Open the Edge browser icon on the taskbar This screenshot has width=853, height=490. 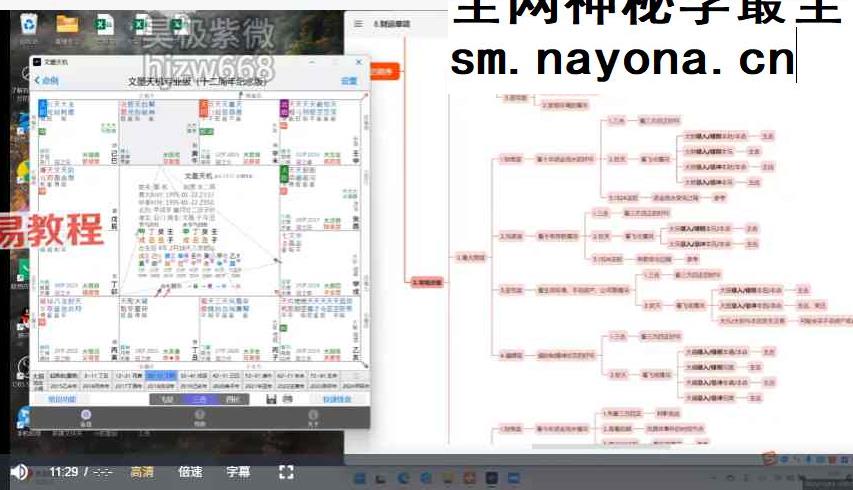[x=403, y=479]
